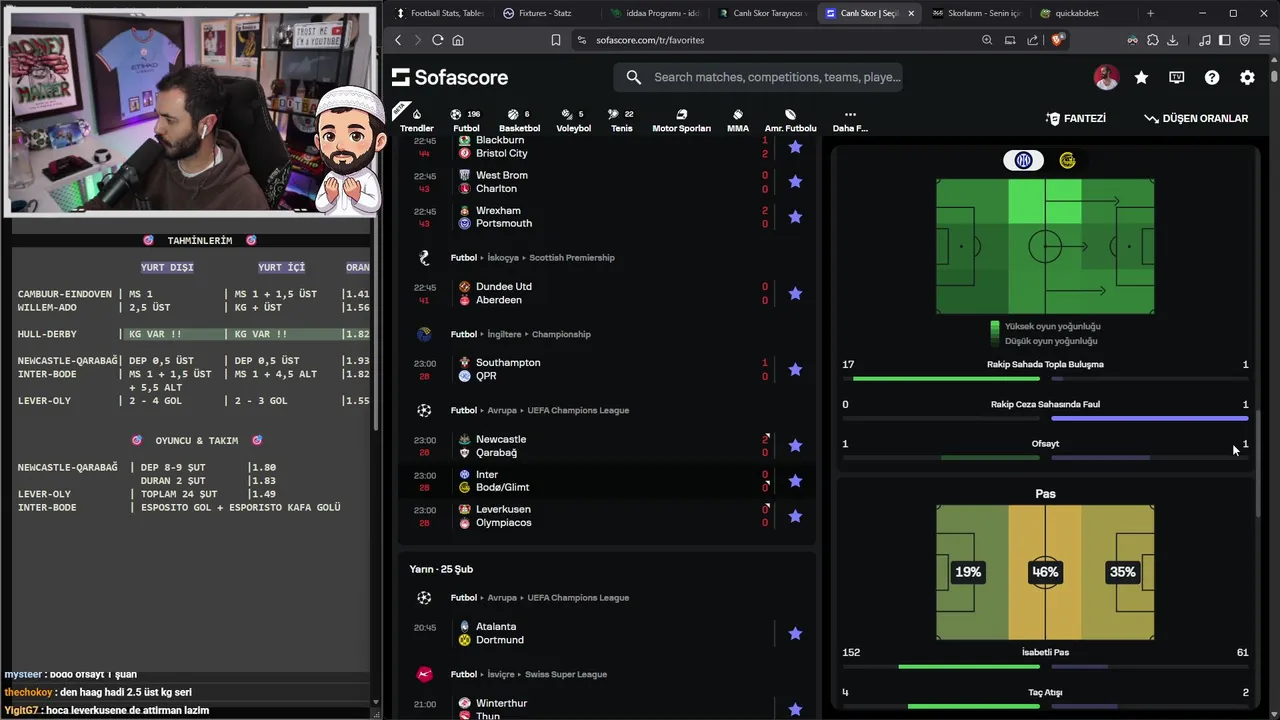Open the zoom control in the address bar
This screenshot has width=1280, height=720.
[987, 40]
